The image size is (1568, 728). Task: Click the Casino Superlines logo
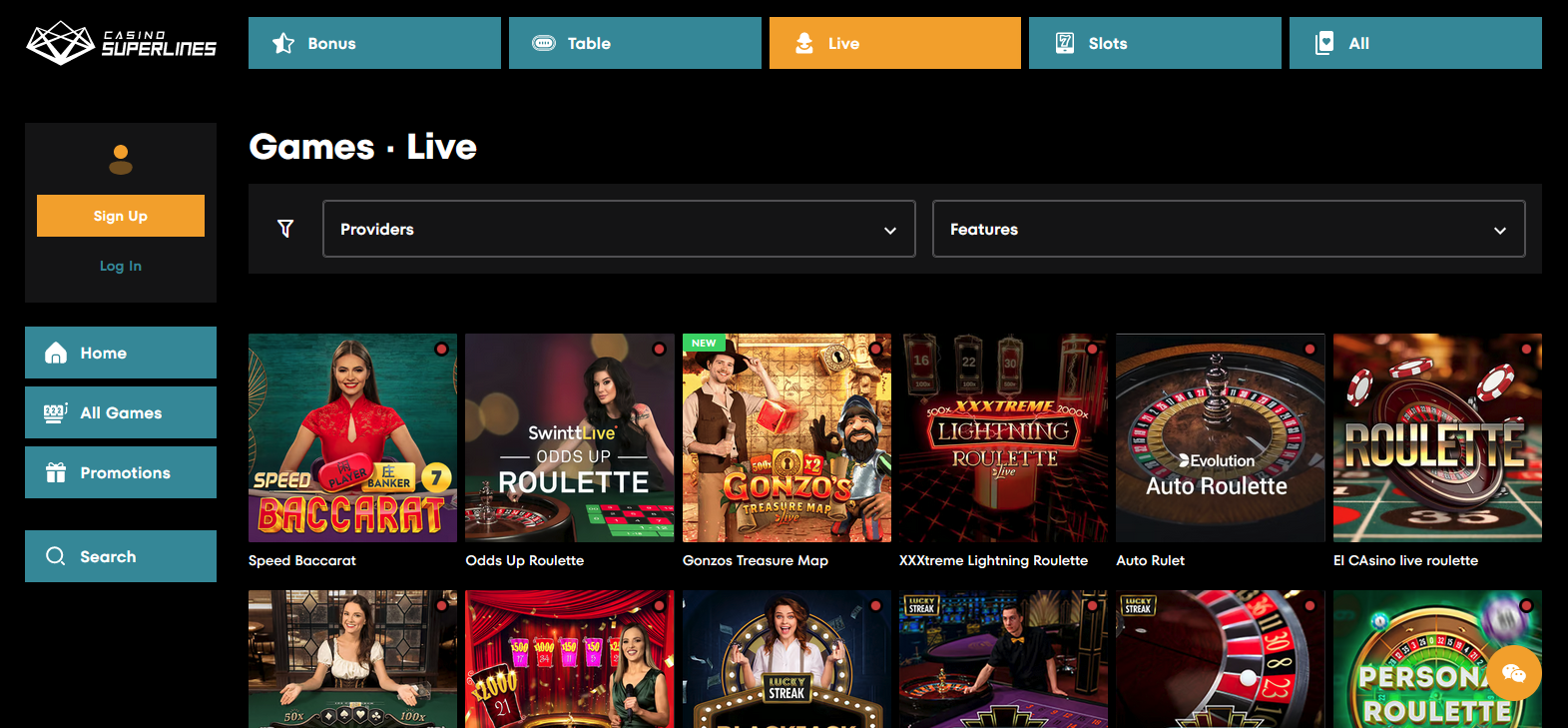pos(121,43)
